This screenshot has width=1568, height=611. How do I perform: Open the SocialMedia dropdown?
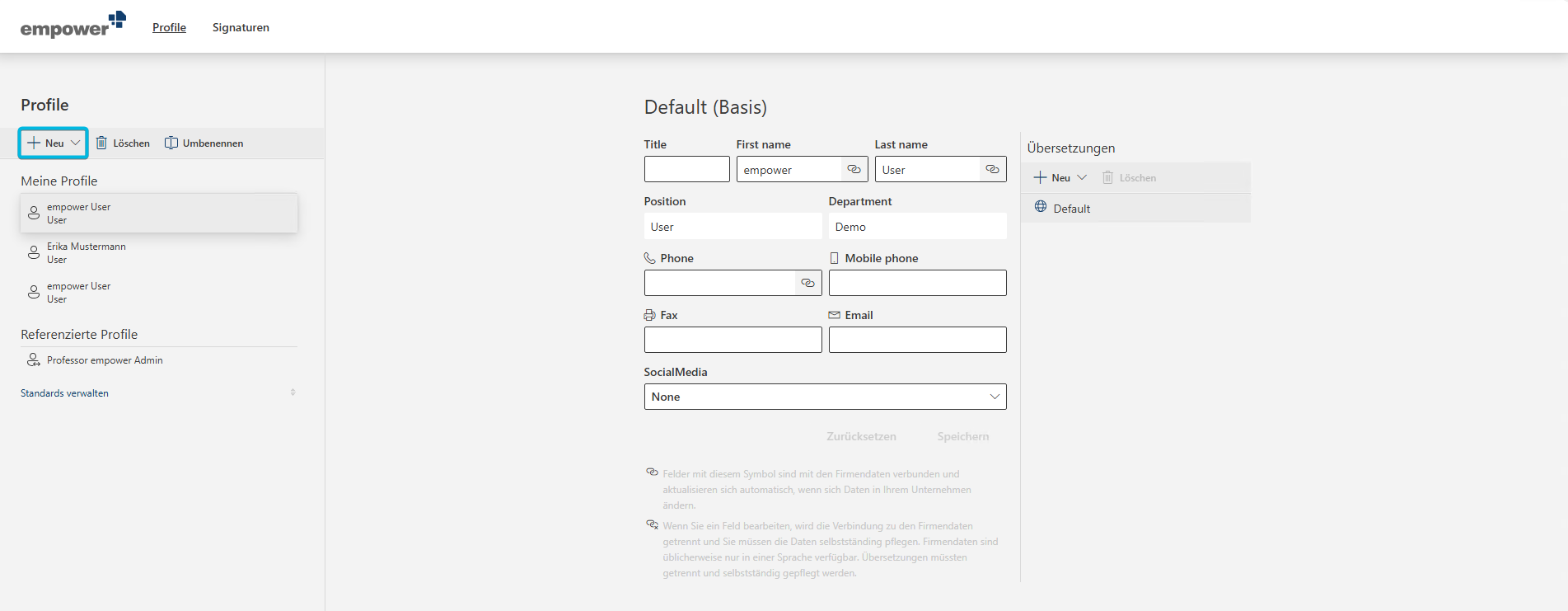click(x=825, y=397)
